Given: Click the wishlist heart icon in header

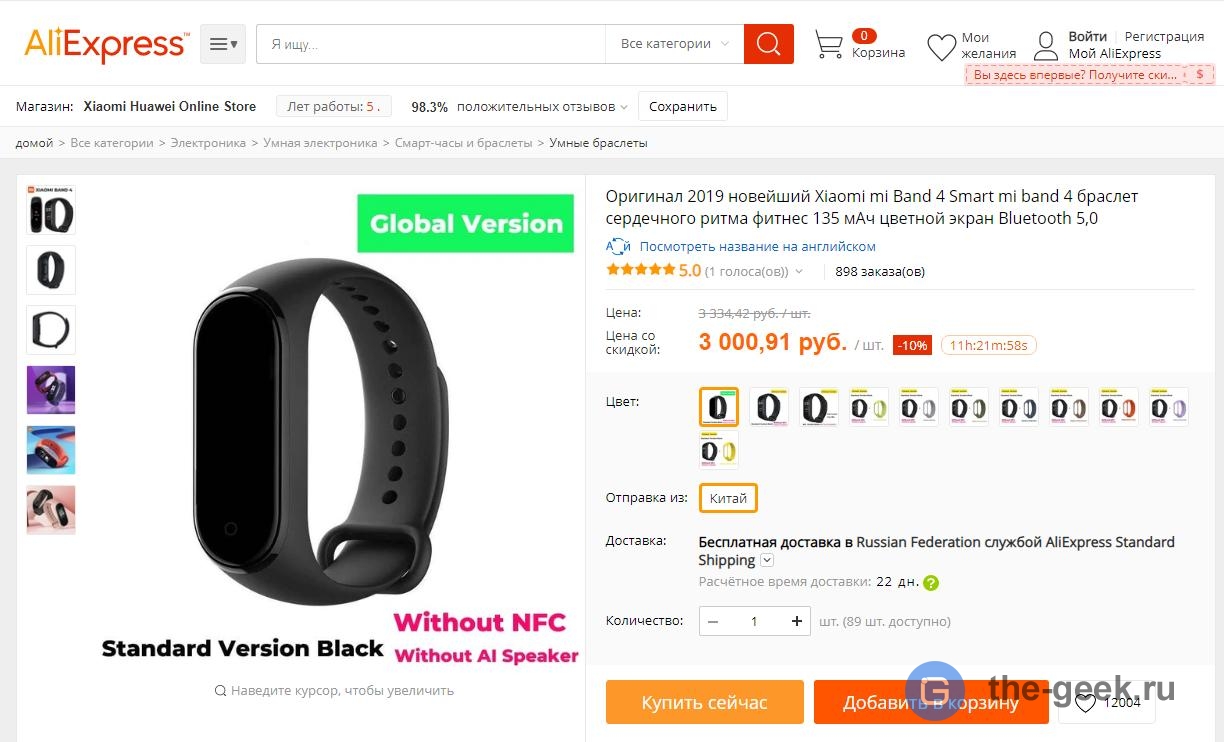Looking at the screenshot, I should pos(941,46).
